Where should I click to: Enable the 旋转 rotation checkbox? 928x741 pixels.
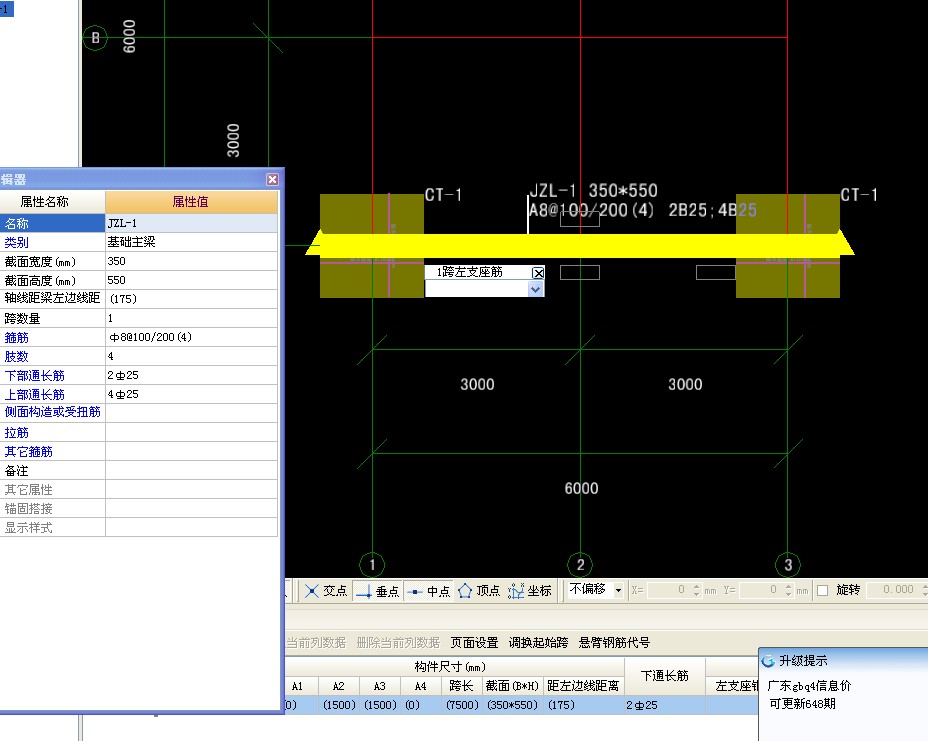click(822, 590)
